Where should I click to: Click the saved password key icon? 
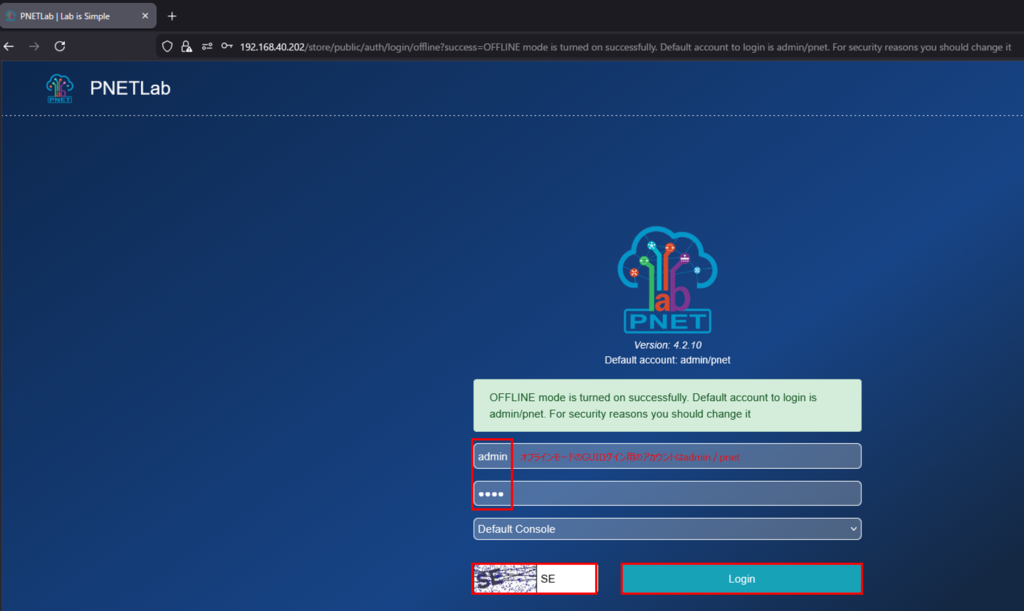tap(227, 46)
